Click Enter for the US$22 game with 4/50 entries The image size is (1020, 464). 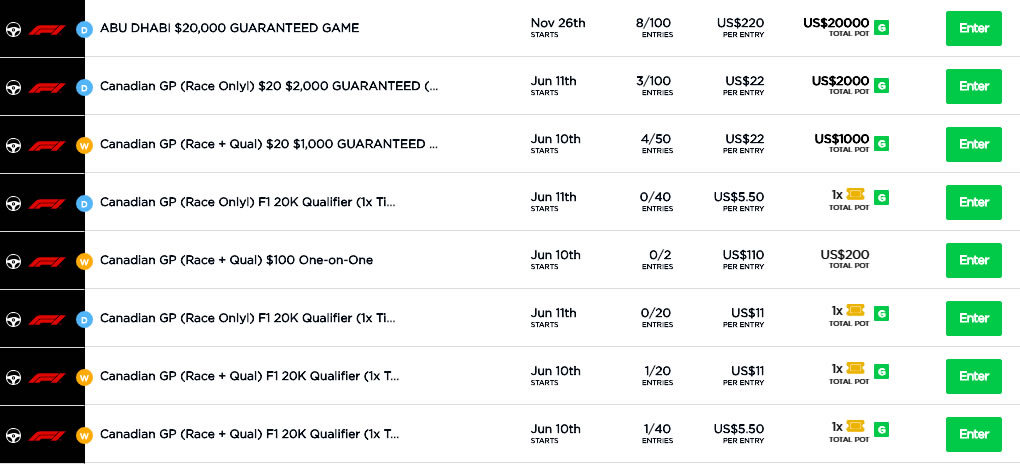coord(974,144)
